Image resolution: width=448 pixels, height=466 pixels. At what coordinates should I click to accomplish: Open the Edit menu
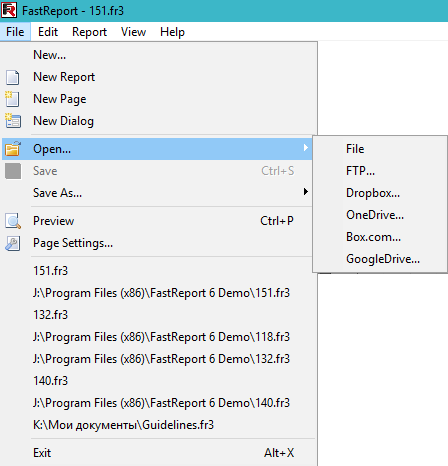click(48, 32)
